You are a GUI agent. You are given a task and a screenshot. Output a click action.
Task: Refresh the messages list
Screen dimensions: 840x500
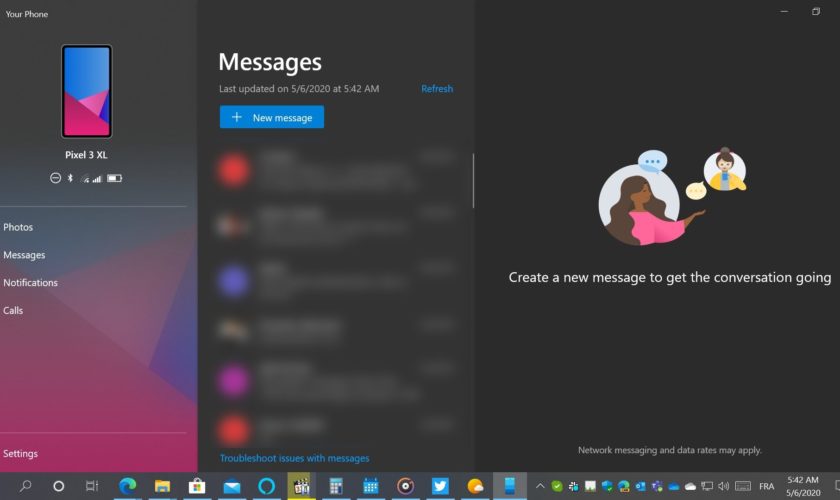437,89
